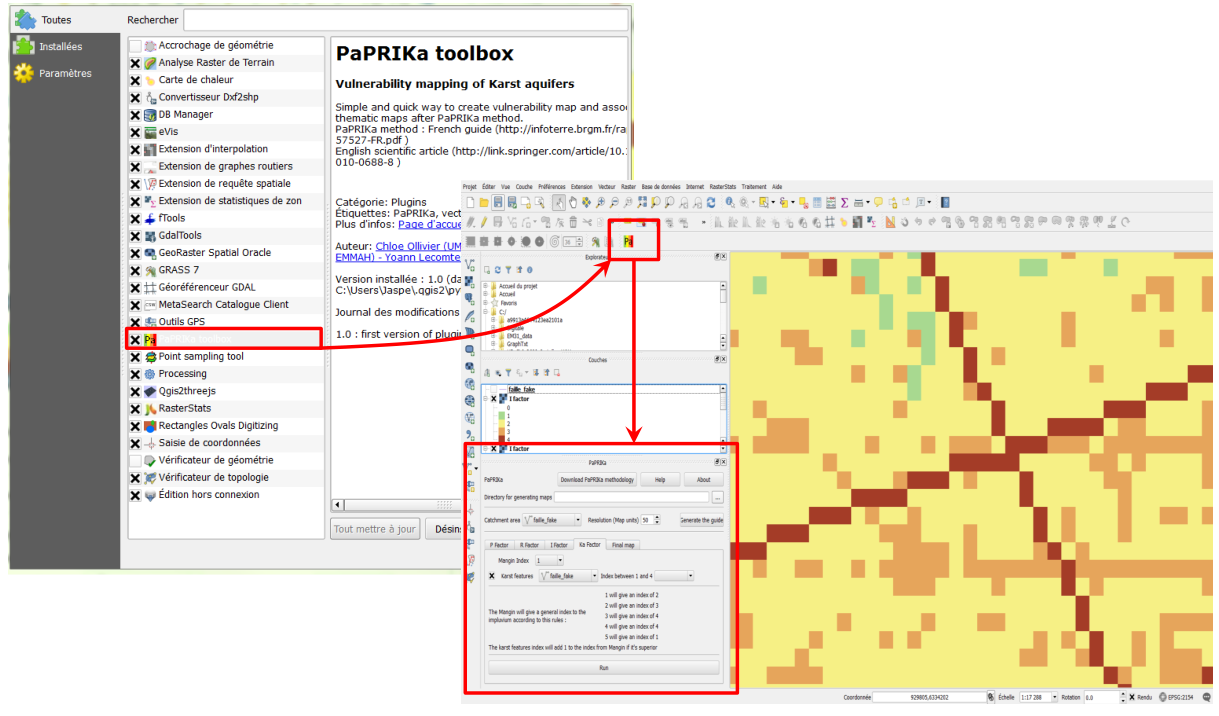
Task: Click the Resolution (Map units) spinbox
Action: [651, 520]
